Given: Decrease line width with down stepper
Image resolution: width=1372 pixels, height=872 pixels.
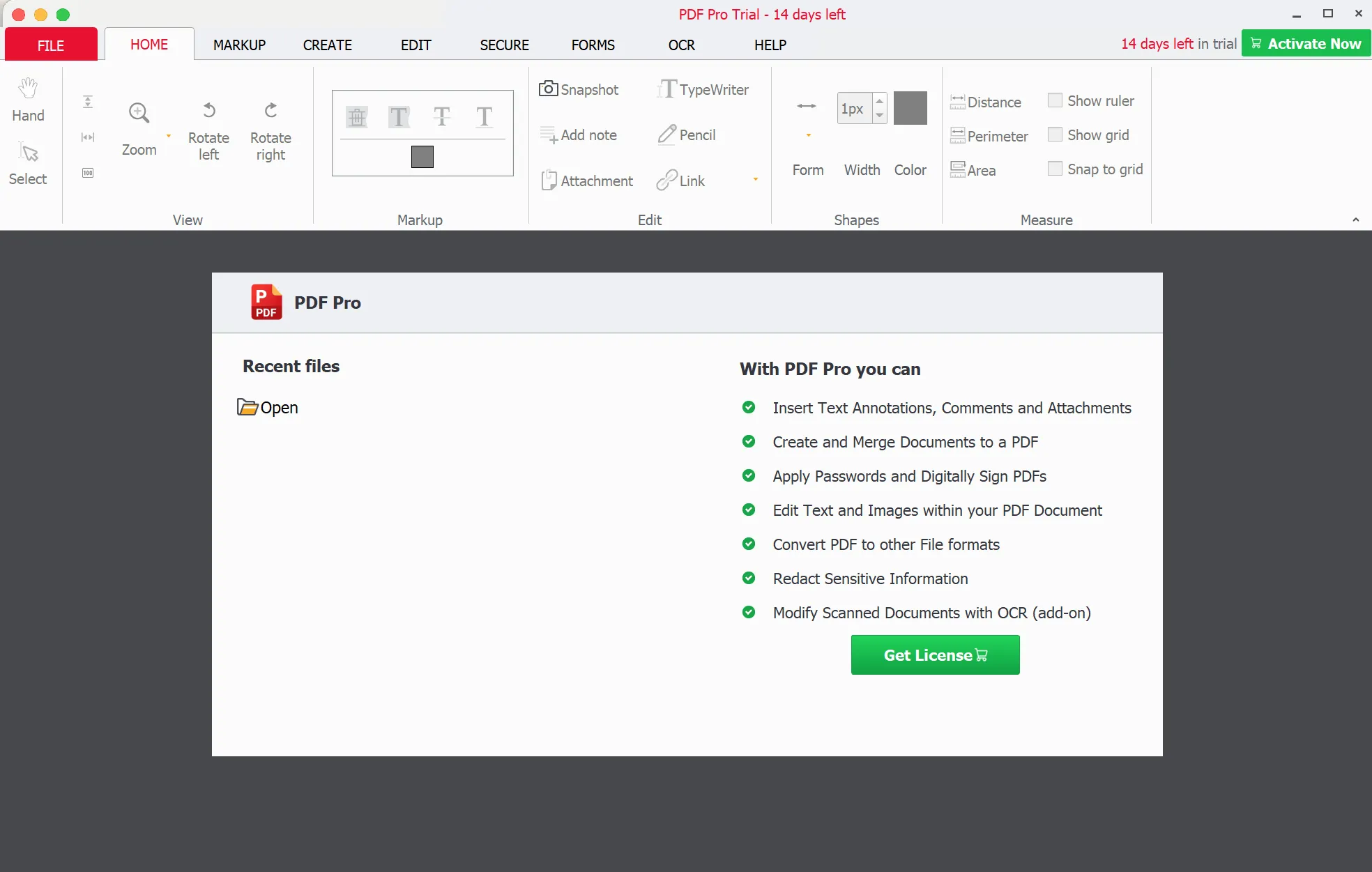Looking at the screenshot, I should 880,116.
